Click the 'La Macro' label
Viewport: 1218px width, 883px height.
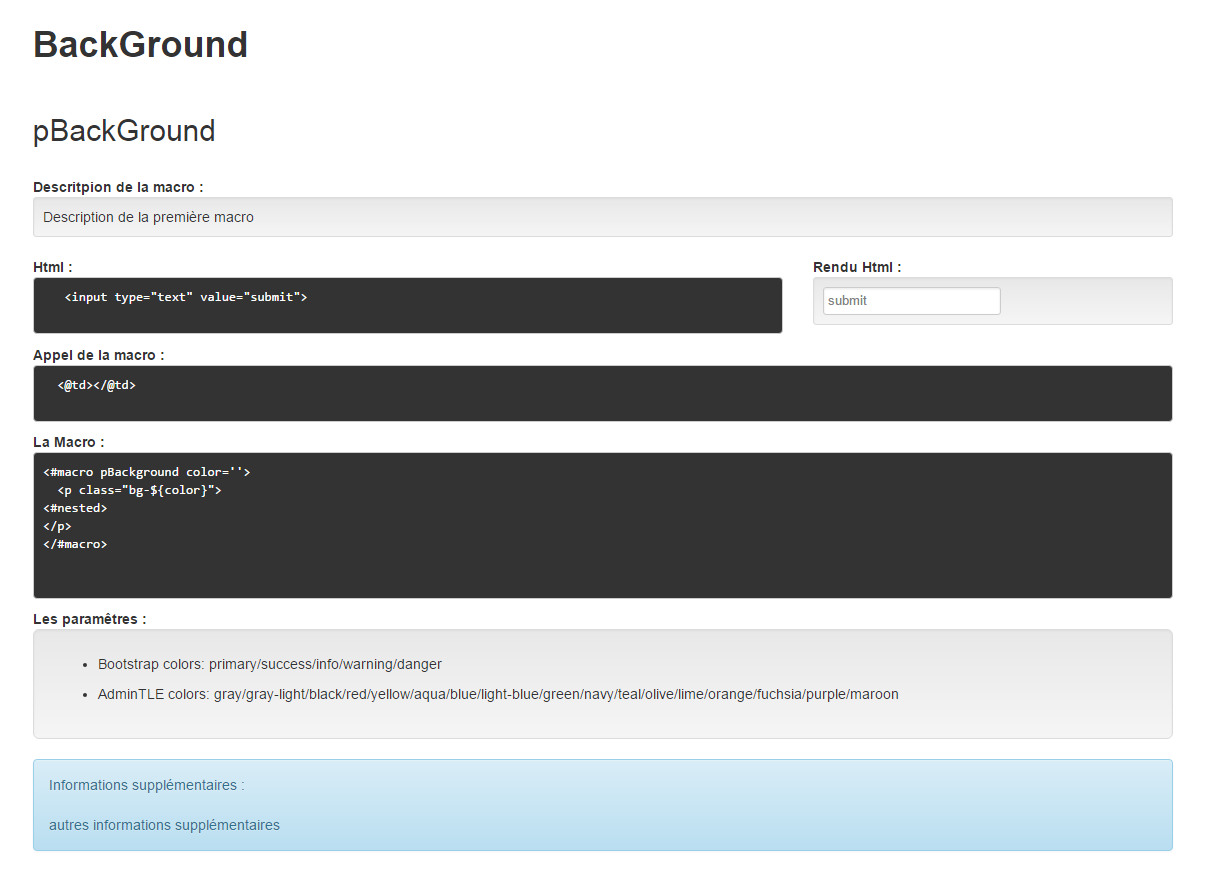(68, 442)
